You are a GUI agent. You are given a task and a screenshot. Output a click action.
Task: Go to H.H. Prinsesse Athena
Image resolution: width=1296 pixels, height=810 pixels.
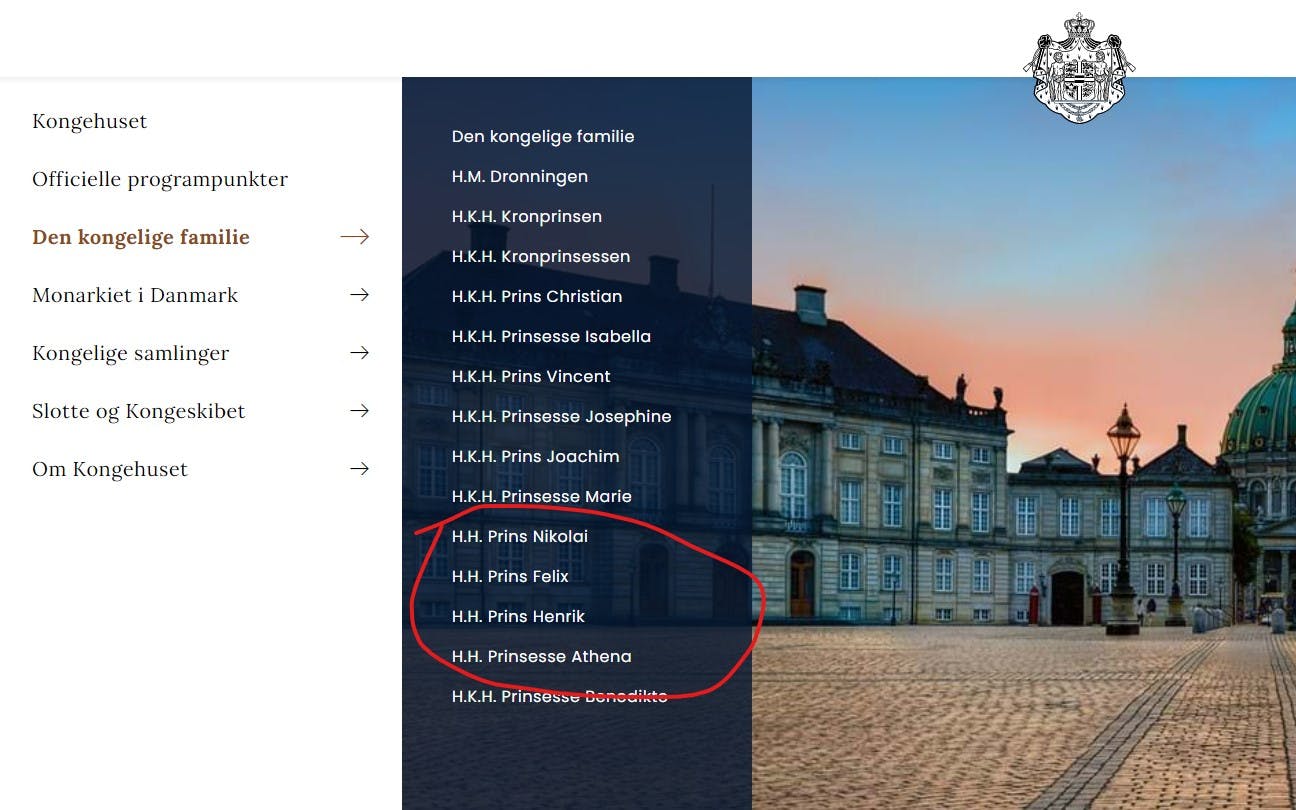pos(541,656)
